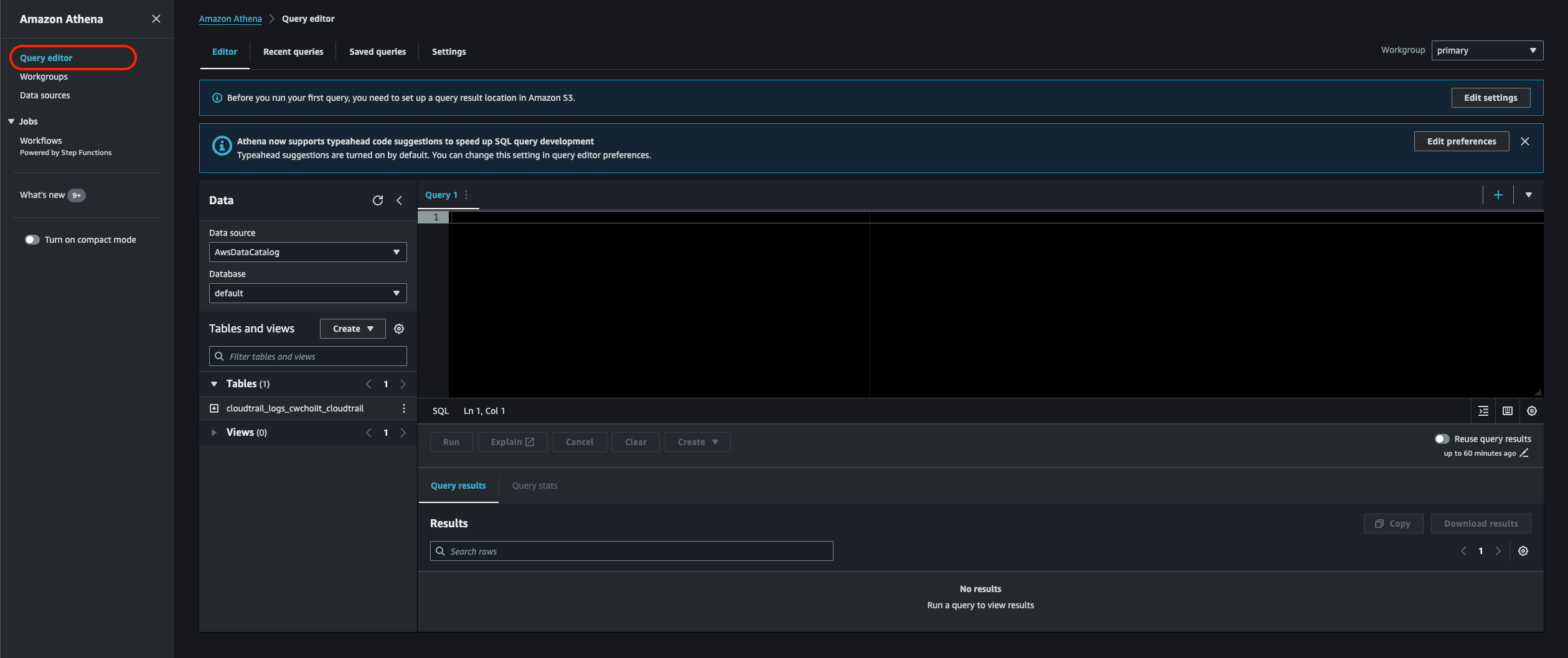Switch to the Recent queries tab
The width and height of the screenshot is (1568, 658).
click(x=293, y=52)
